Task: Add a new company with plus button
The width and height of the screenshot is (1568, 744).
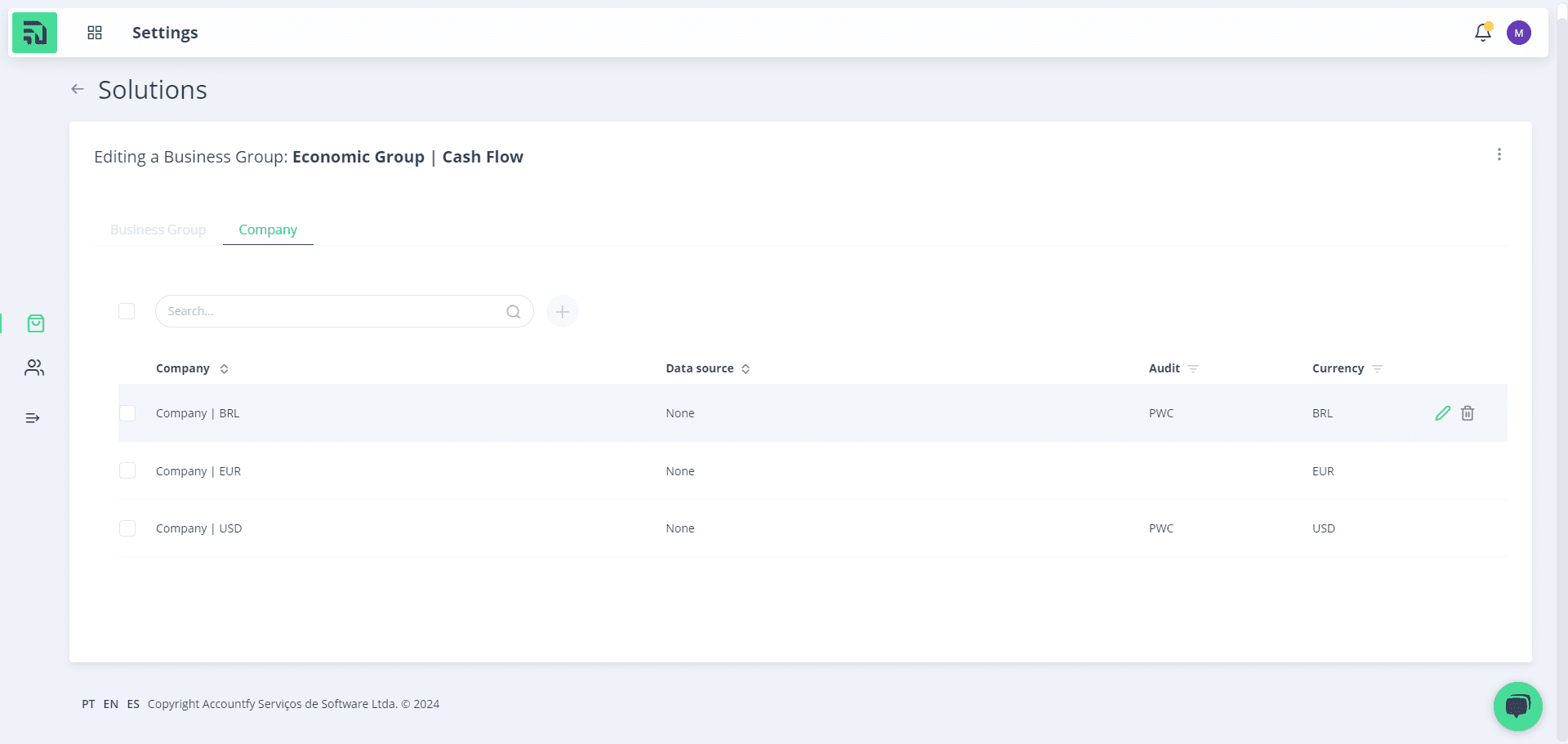Action: tap(563, 311)
